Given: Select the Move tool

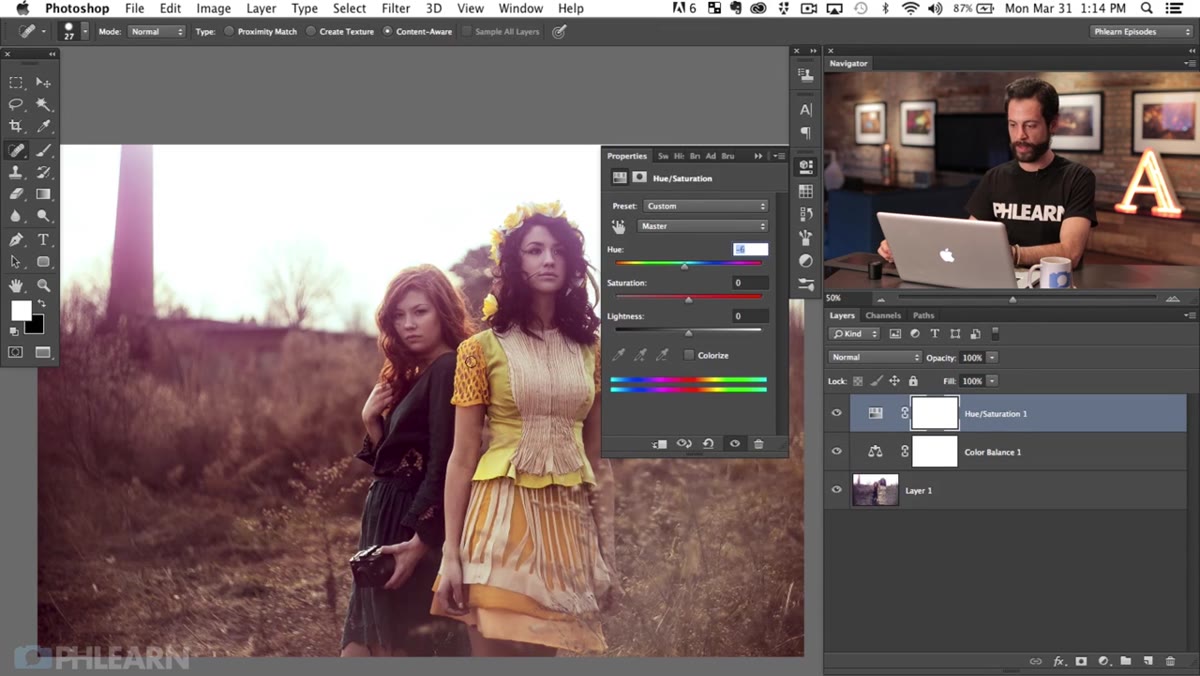Looking at the screenshot, I should click(x=43, y=83).
